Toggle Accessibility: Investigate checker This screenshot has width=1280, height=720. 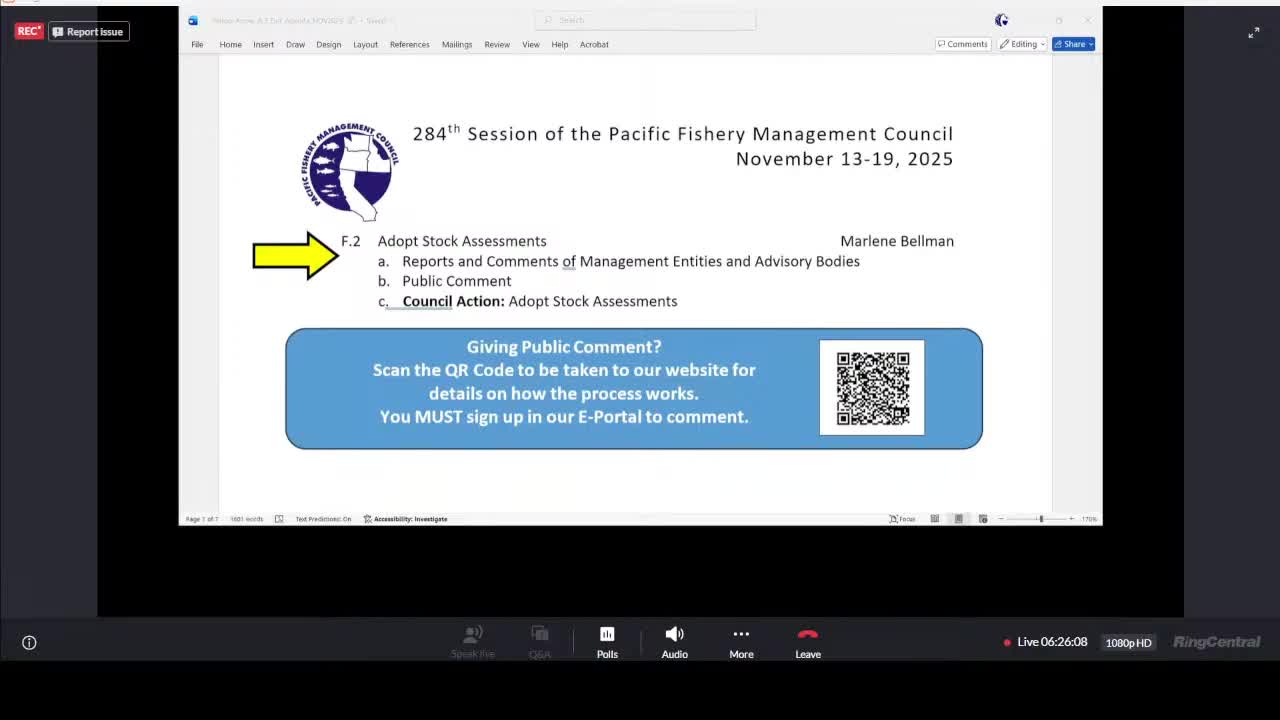[x=406, y=518]
